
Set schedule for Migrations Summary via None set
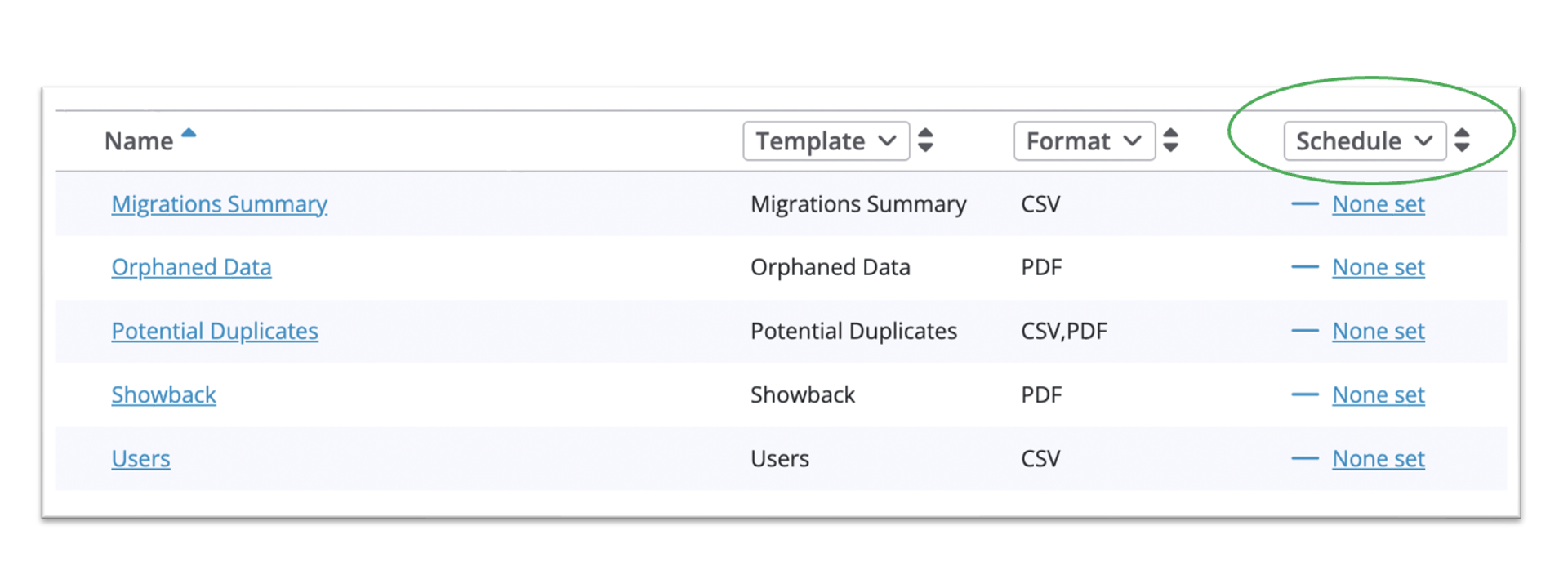tap(1378, 204)
